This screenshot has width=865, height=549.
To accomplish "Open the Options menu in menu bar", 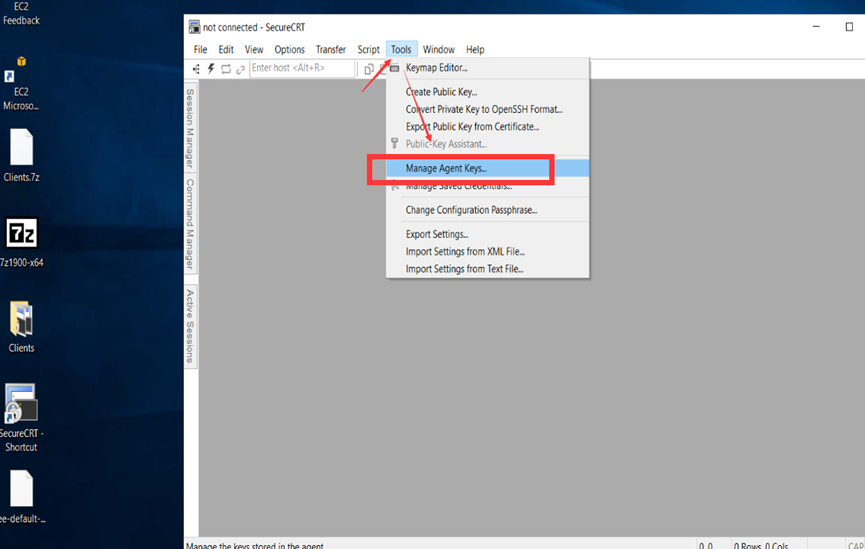I will [x=289, y=49].
